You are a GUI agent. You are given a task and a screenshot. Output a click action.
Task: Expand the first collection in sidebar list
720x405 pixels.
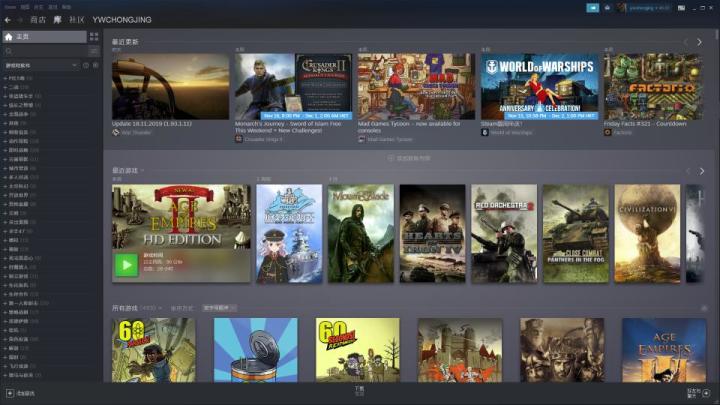click(x=5, y=79)
